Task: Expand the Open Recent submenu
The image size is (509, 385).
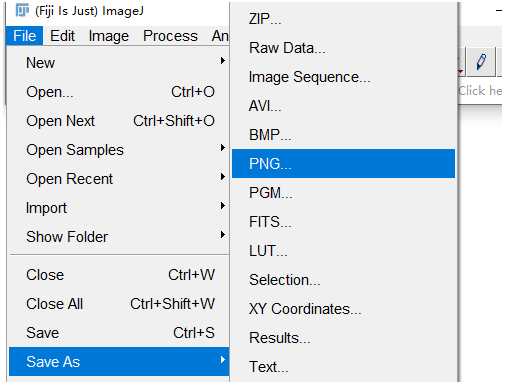Action: [119, 179]
